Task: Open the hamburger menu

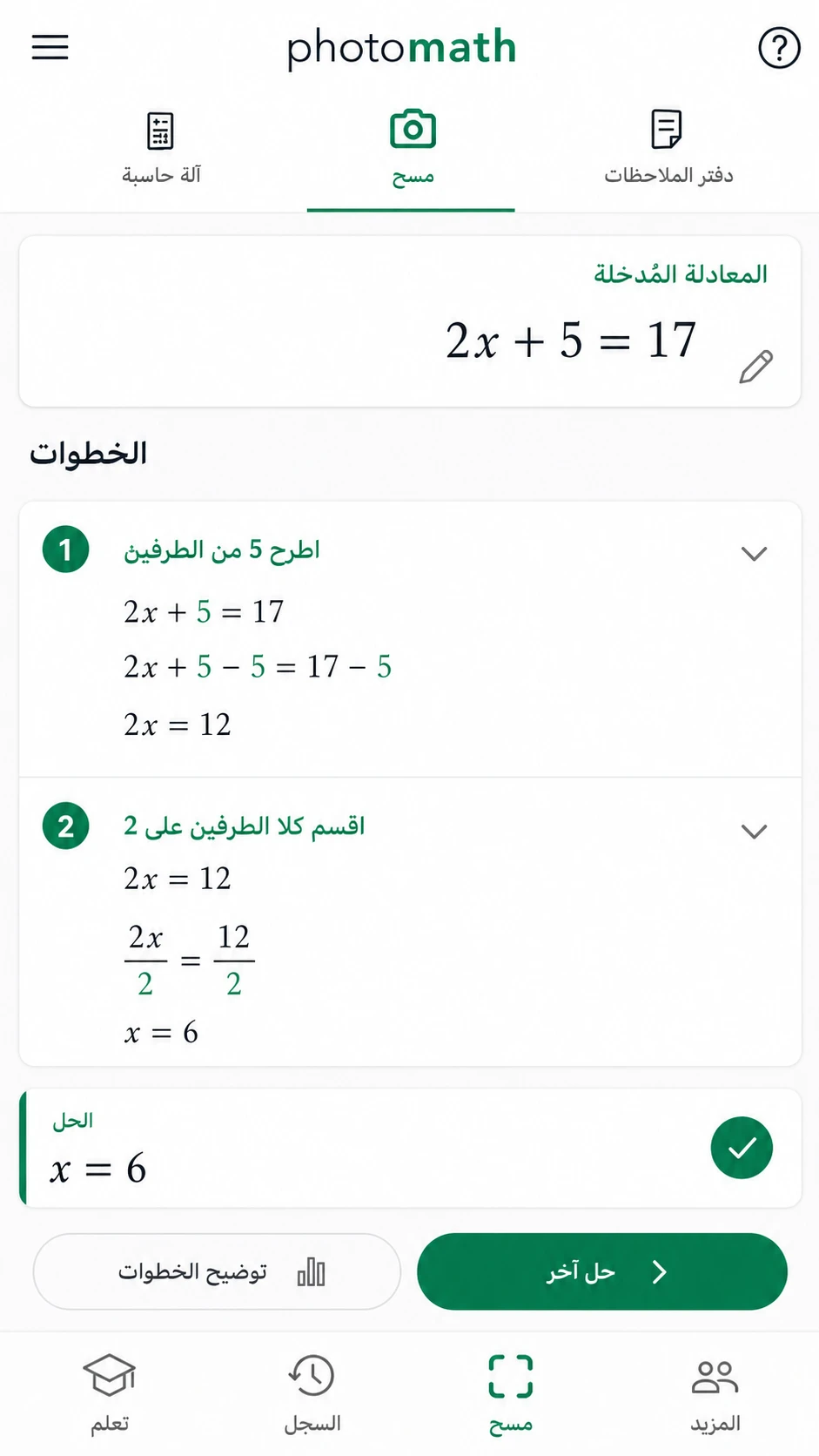Action: click(x=50, y=47)
